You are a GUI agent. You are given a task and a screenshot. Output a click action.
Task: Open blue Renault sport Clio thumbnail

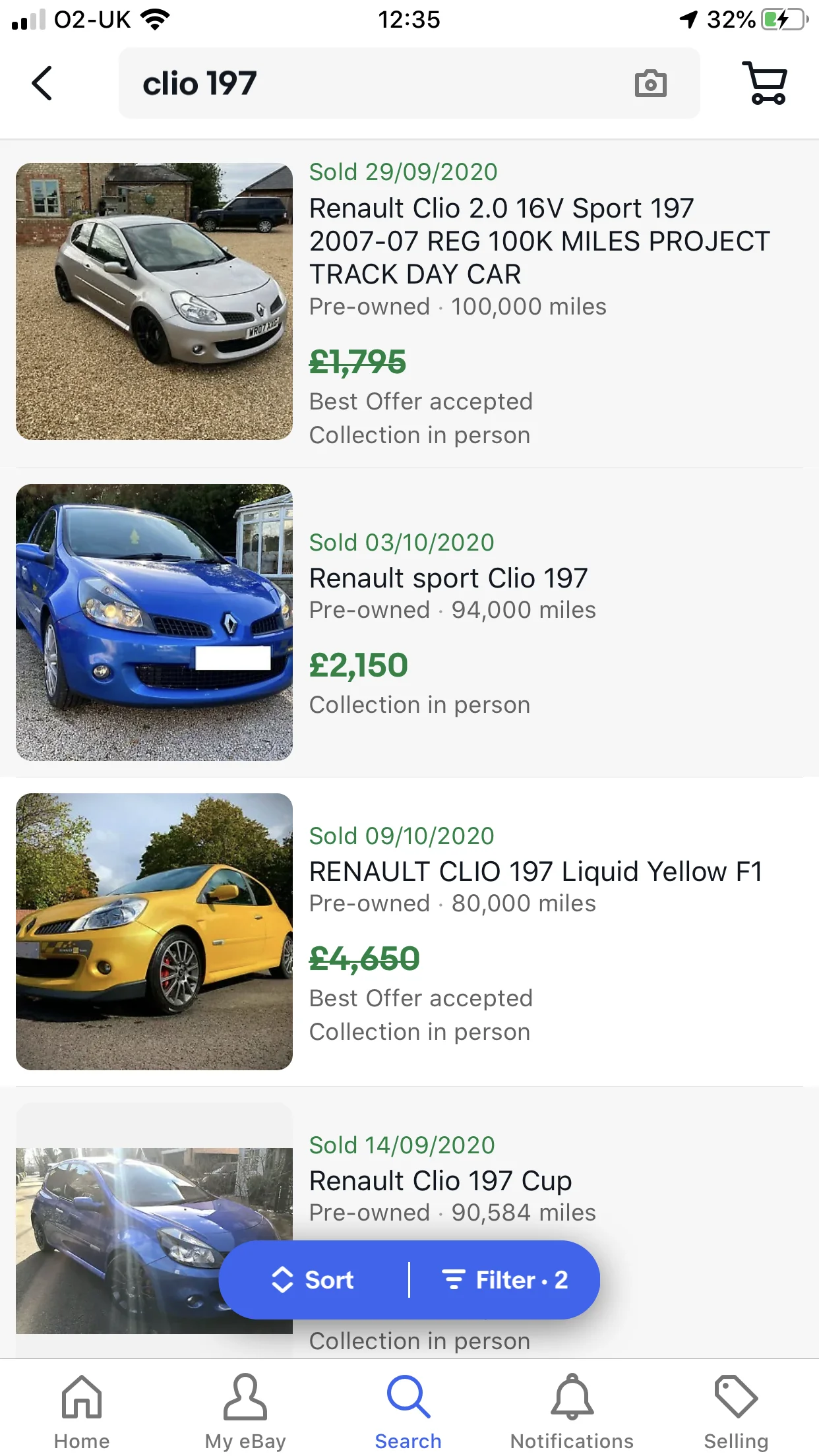click(154, 622)
